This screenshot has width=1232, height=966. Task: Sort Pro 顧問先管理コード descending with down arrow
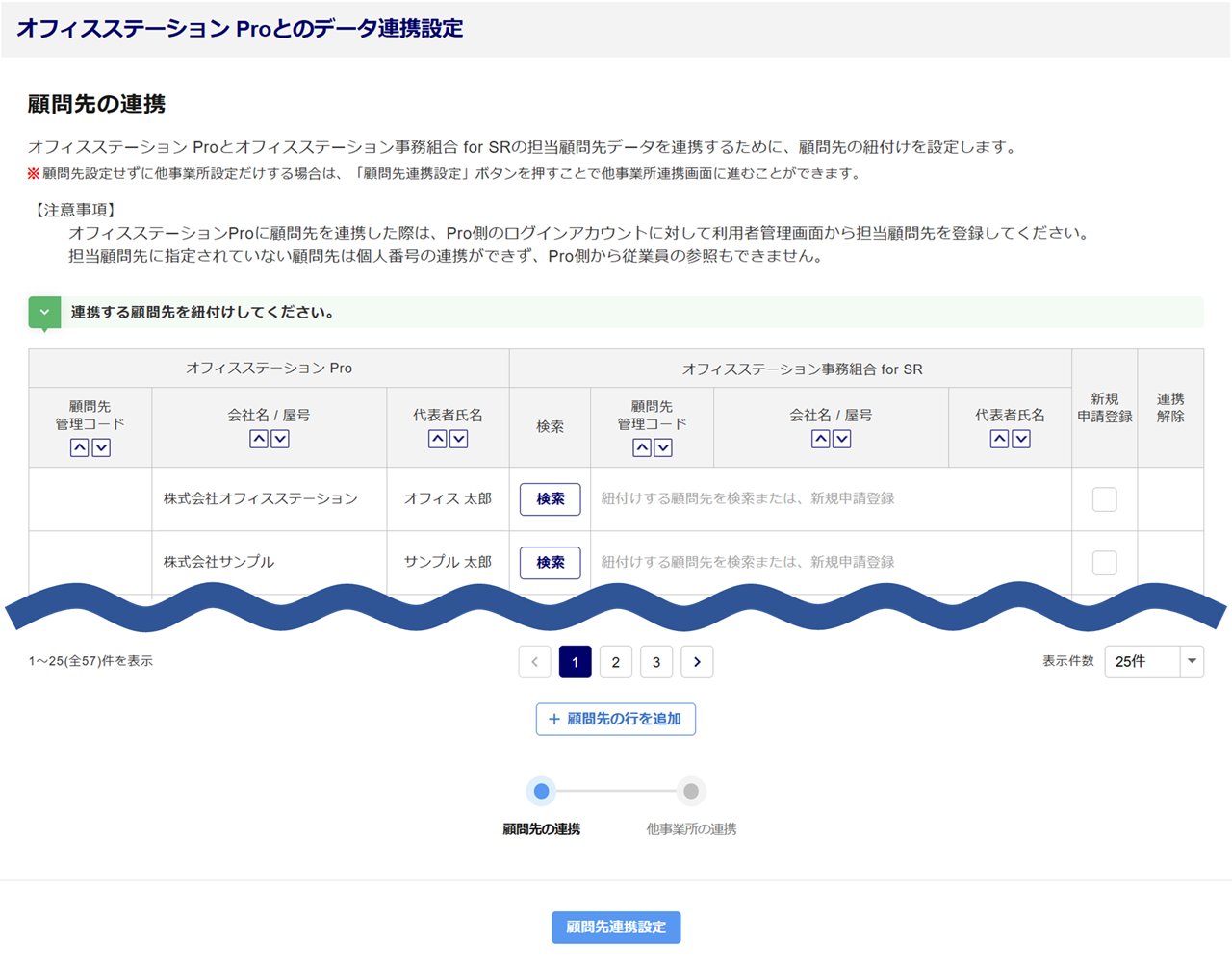(x=101, y=447)
